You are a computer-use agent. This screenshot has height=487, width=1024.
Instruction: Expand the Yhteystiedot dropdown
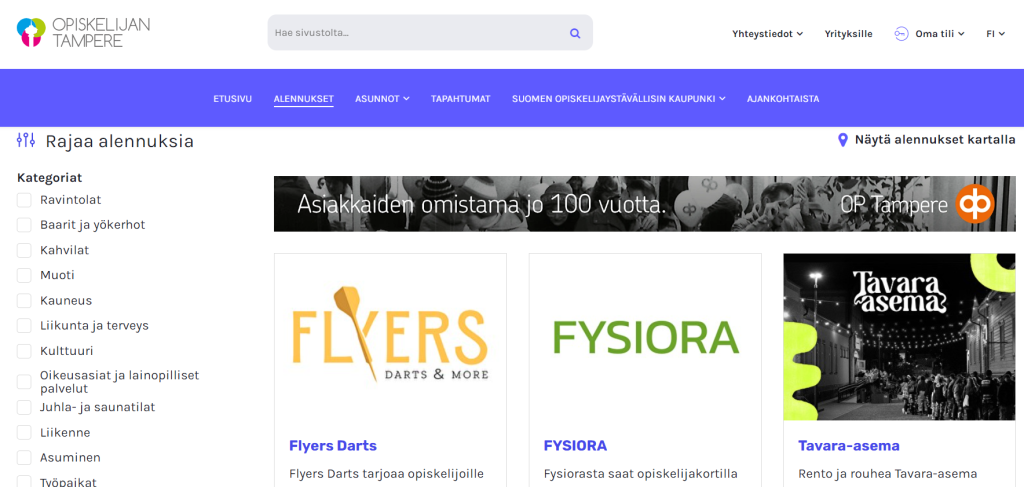pos(767,34)
